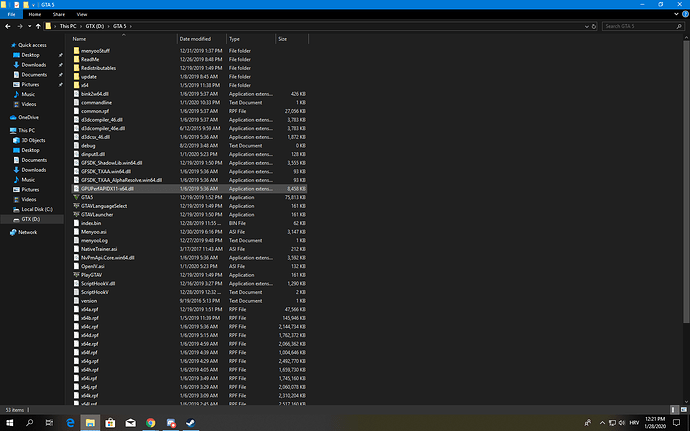
Task: Open the Windows Start menu
Action: [x=9, y=423]
